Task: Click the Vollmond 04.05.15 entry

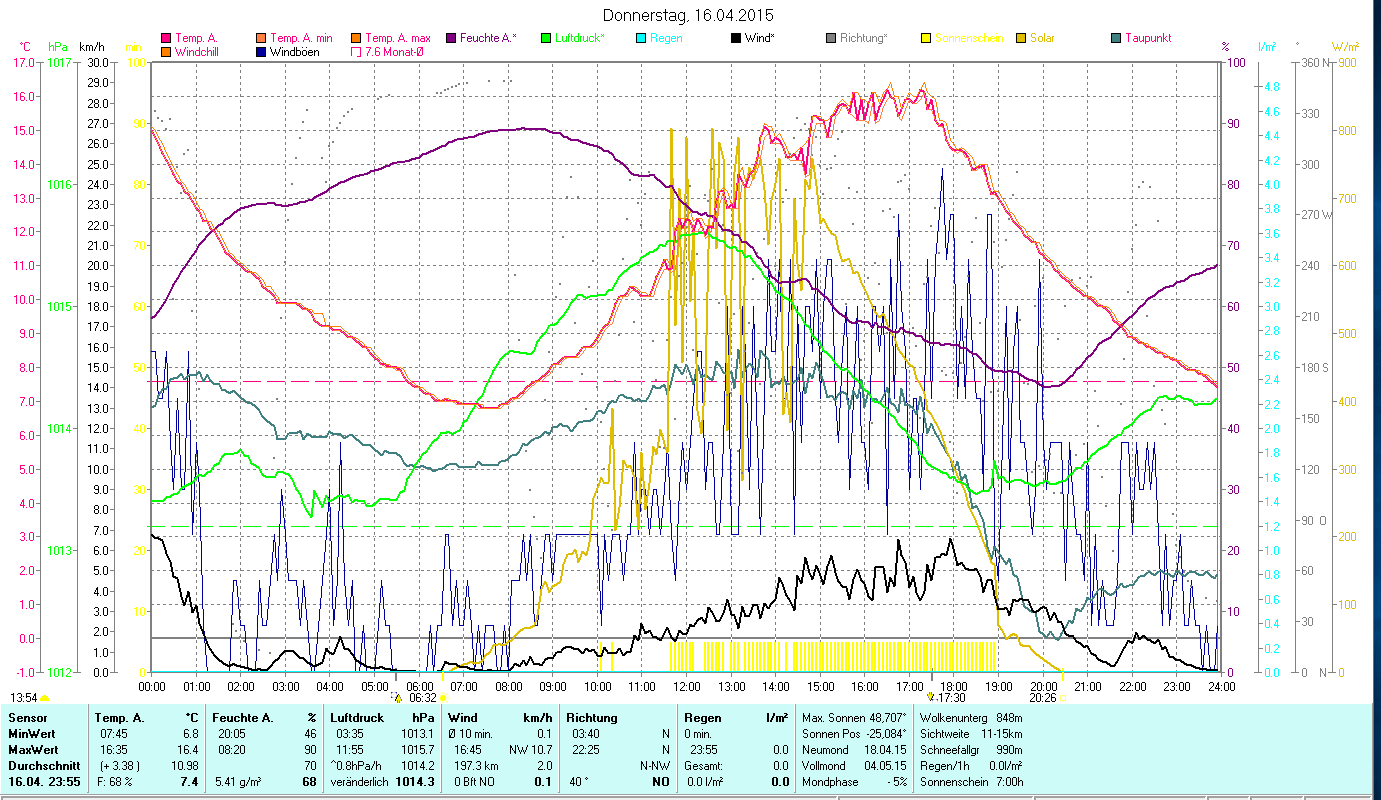Action: coord(855,766)
